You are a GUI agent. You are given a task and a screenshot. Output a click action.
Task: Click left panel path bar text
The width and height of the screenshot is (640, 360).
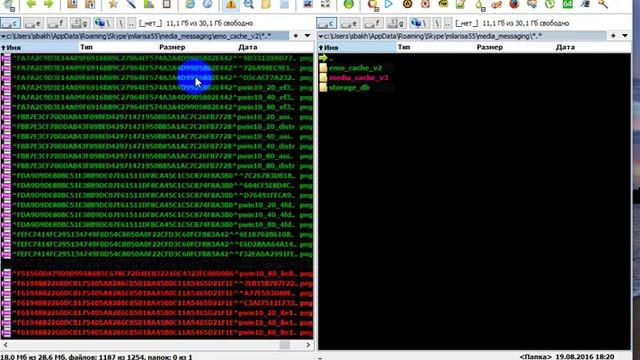139,36
